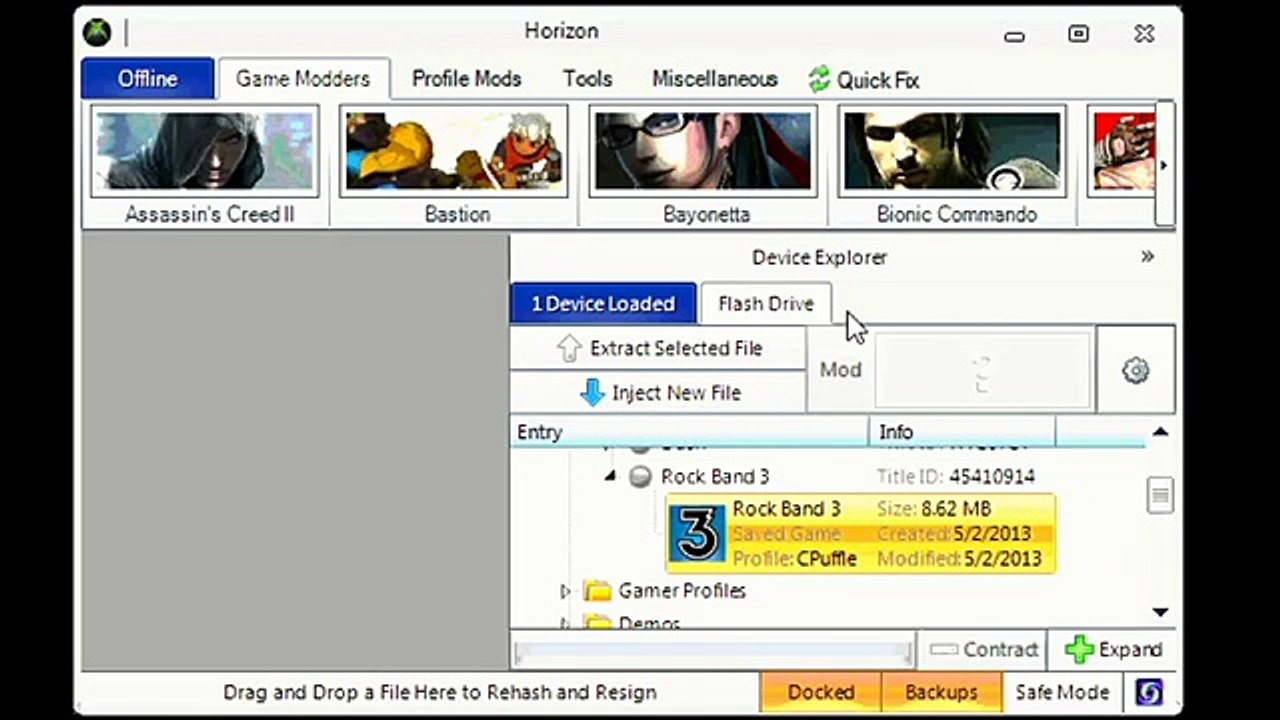The height and width of the screenshot is (720, 1280).
Task: Sort by the Entry column header
Action: (690, 432)
